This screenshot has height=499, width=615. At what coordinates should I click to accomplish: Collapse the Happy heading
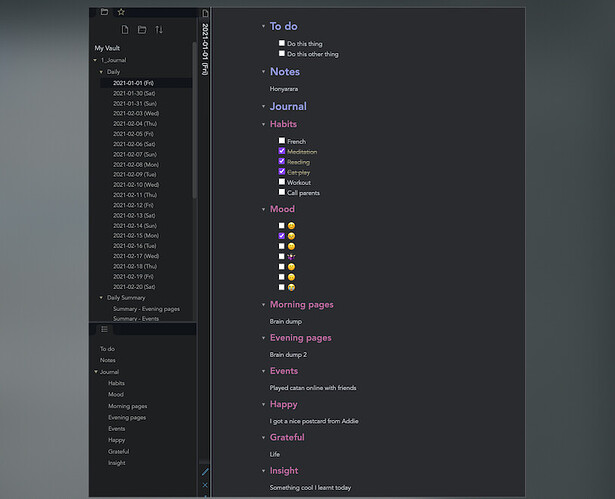pyautogui.click(x=263, y=404)
